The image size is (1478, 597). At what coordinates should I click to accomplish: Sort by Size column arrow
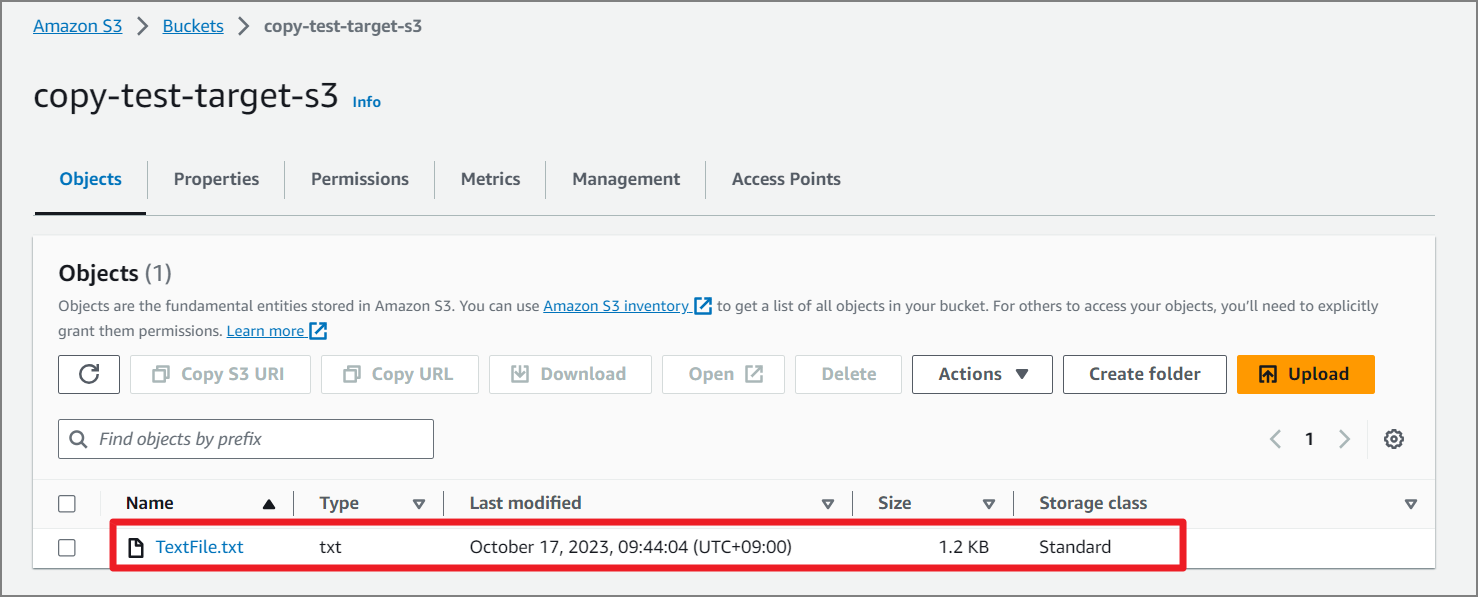989,504
